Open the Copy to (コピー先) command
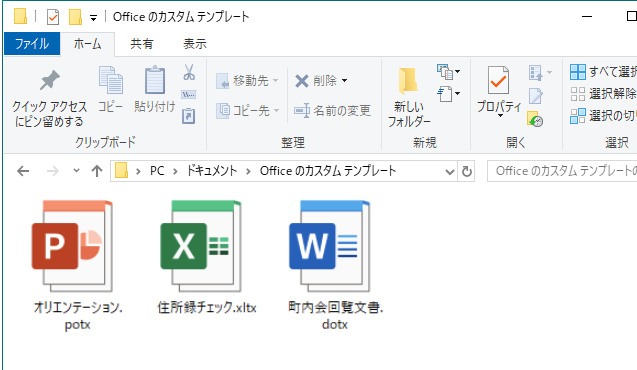Image resolution: width=637 pixels, height=370 pixels. click(x=247, y=110)
